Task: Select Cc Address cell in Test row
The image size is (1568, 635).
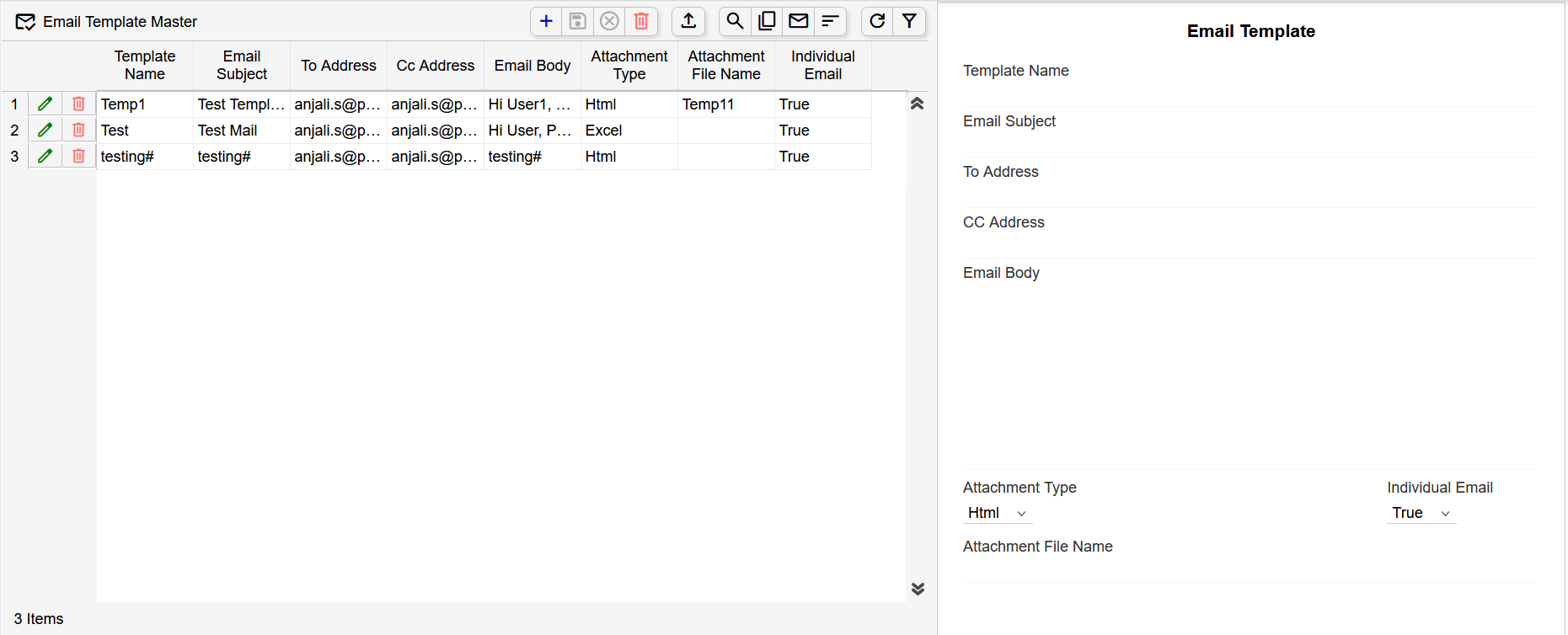Action: pos(436,131)
